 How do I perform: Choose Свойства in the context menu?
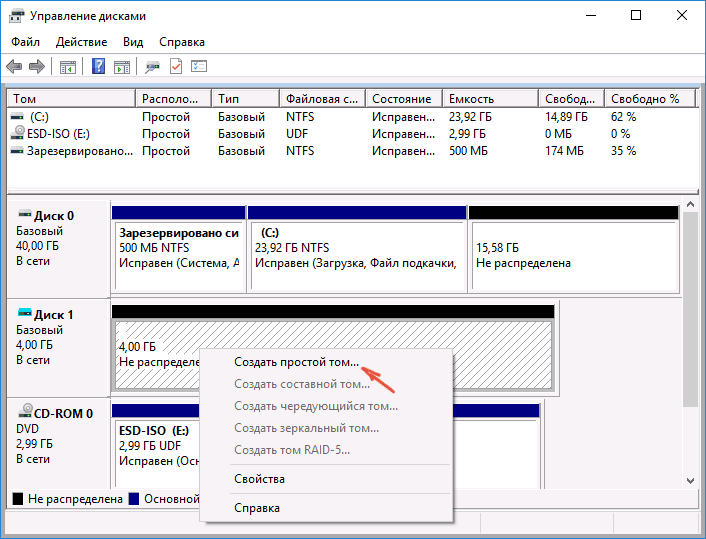[x=259, y=479]
